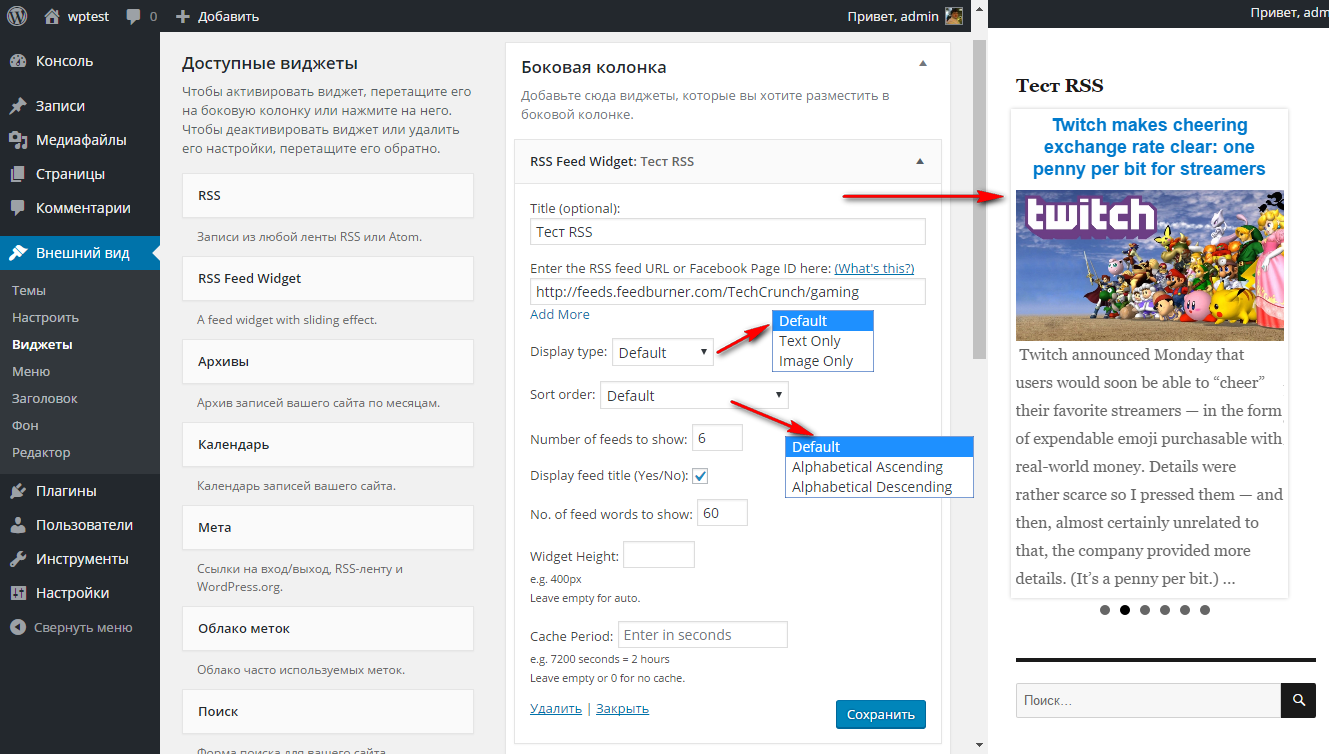Open the Sort order dropdown
Viewport: 1329px width, 754px height.
694,395
